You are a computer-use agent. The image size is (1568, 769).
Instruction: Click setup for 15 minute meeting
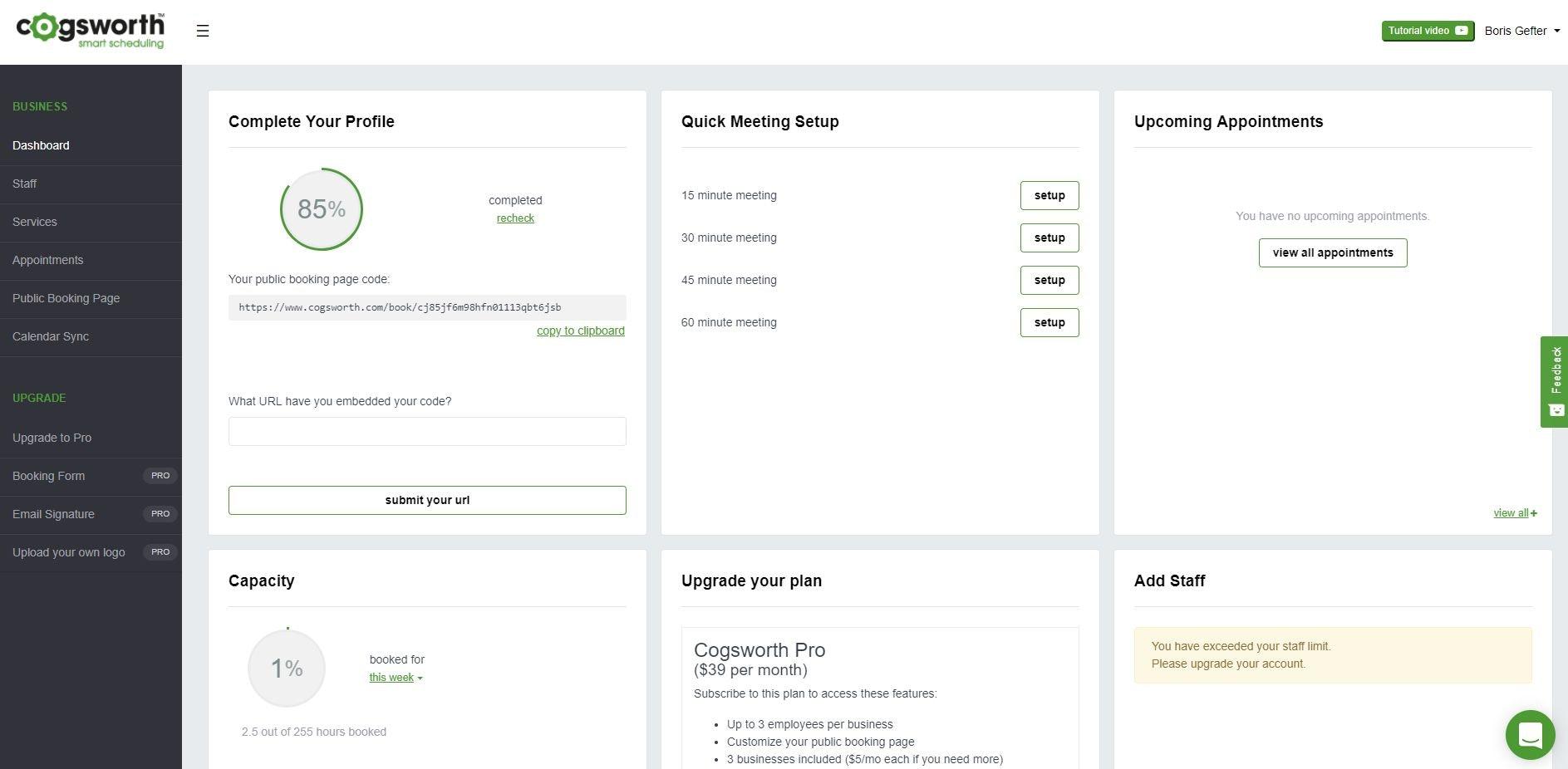pos(1049,196)
